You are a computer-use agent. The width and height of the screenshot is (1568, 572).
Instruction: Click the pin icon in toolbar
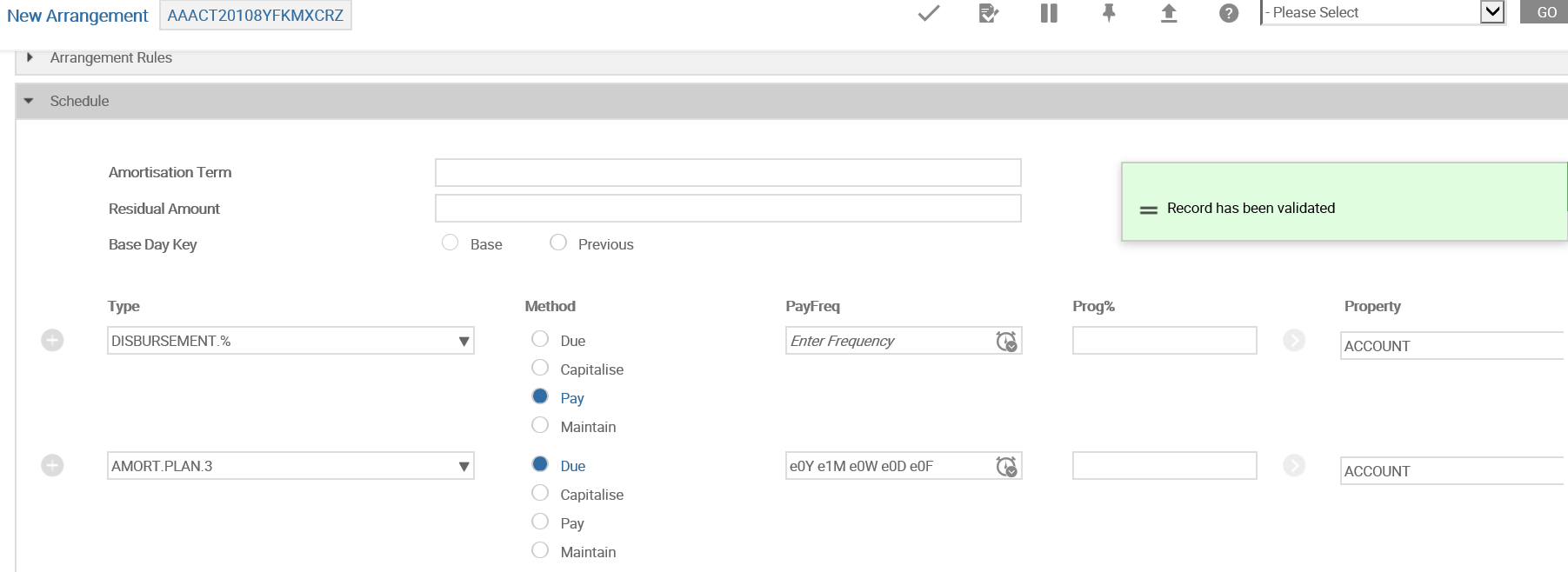pyautogui.click(x=1109, y=13)
